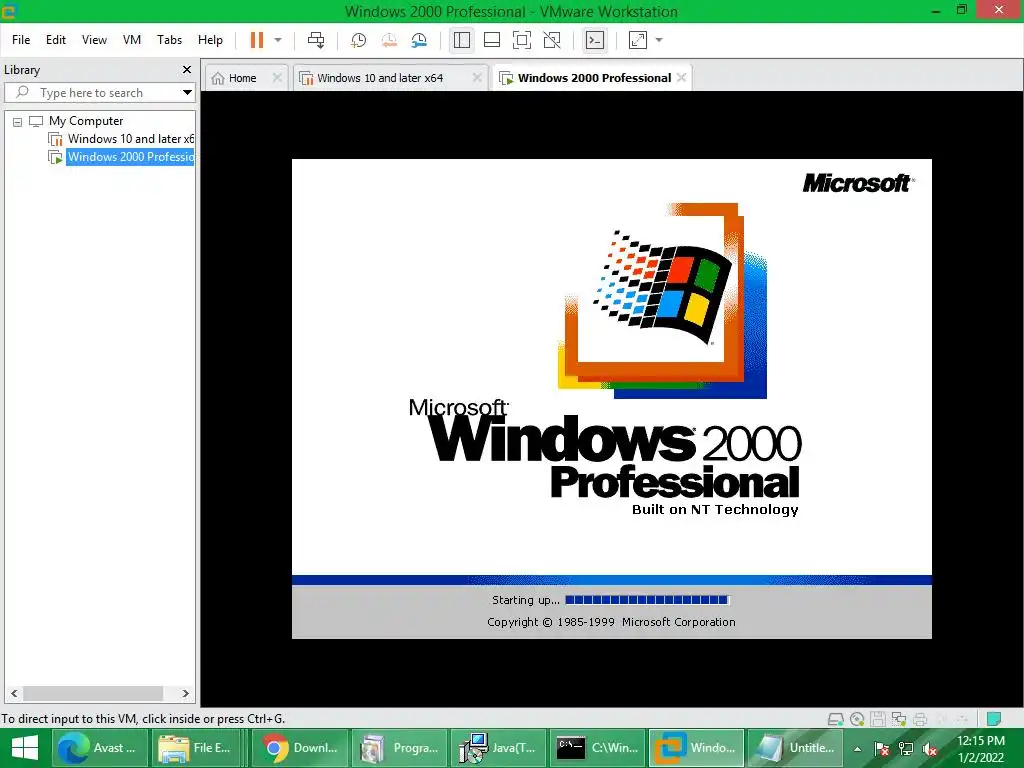Open the View menu
1024x768 pixels.
(x=94, y=40)
